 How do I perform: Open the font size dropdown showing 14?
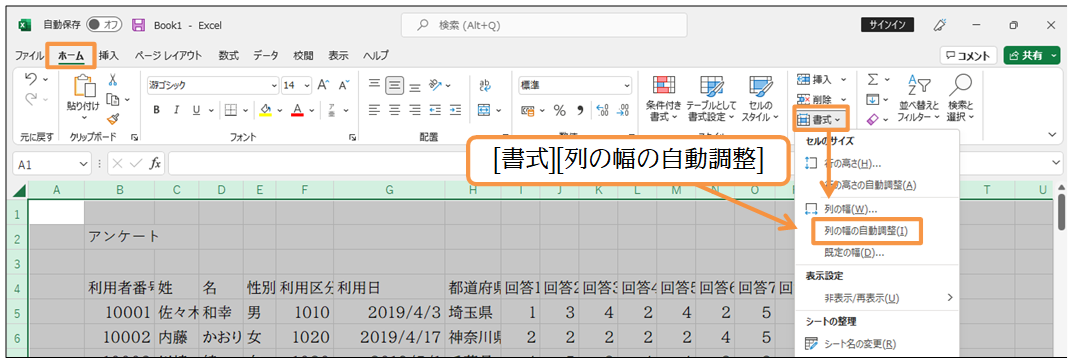307,86
